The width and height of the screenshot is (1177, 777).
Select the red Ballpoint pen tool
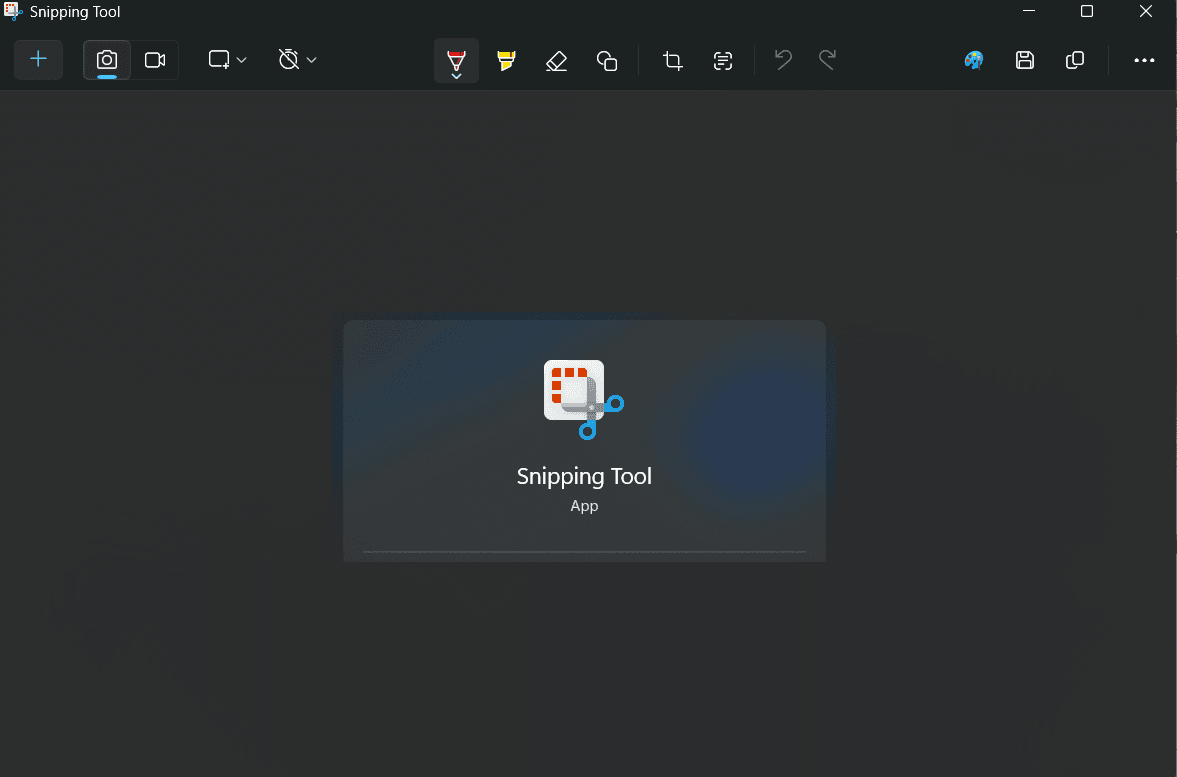pyautogui.click(x=456, y=60)
